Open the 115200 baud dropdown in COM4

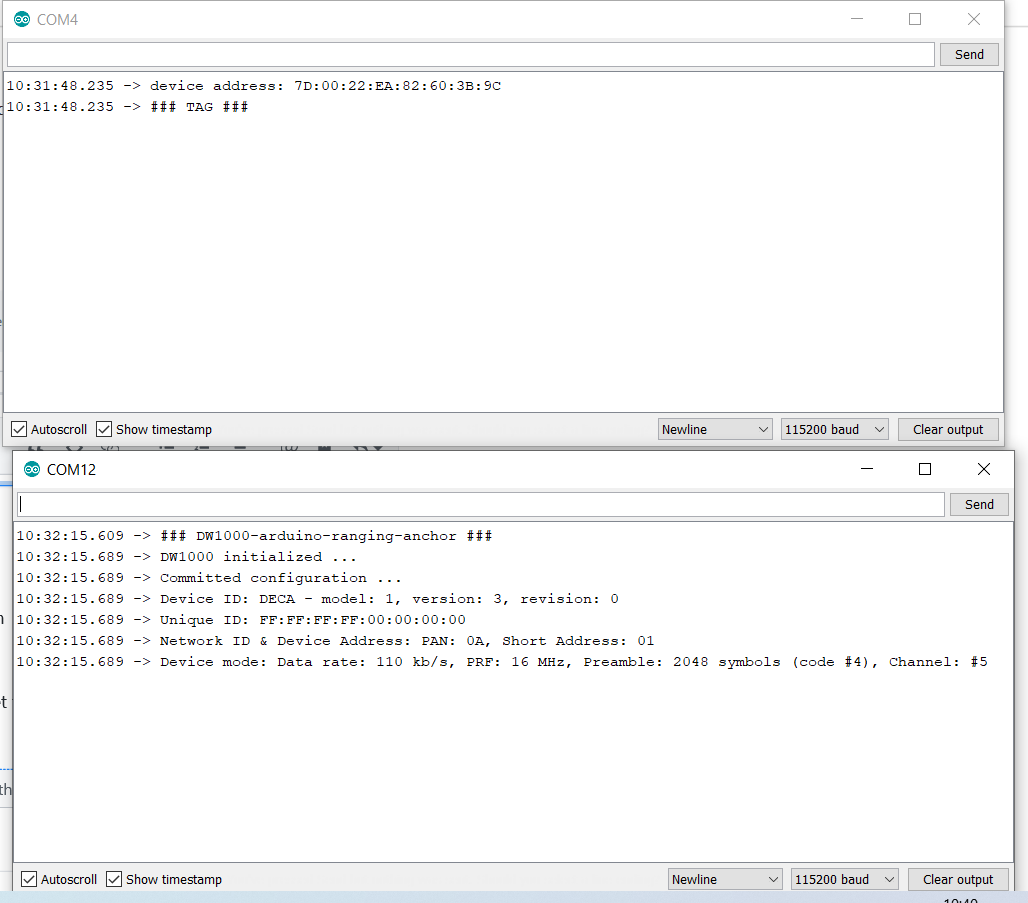pyautogui.click(x=835, y=429)
